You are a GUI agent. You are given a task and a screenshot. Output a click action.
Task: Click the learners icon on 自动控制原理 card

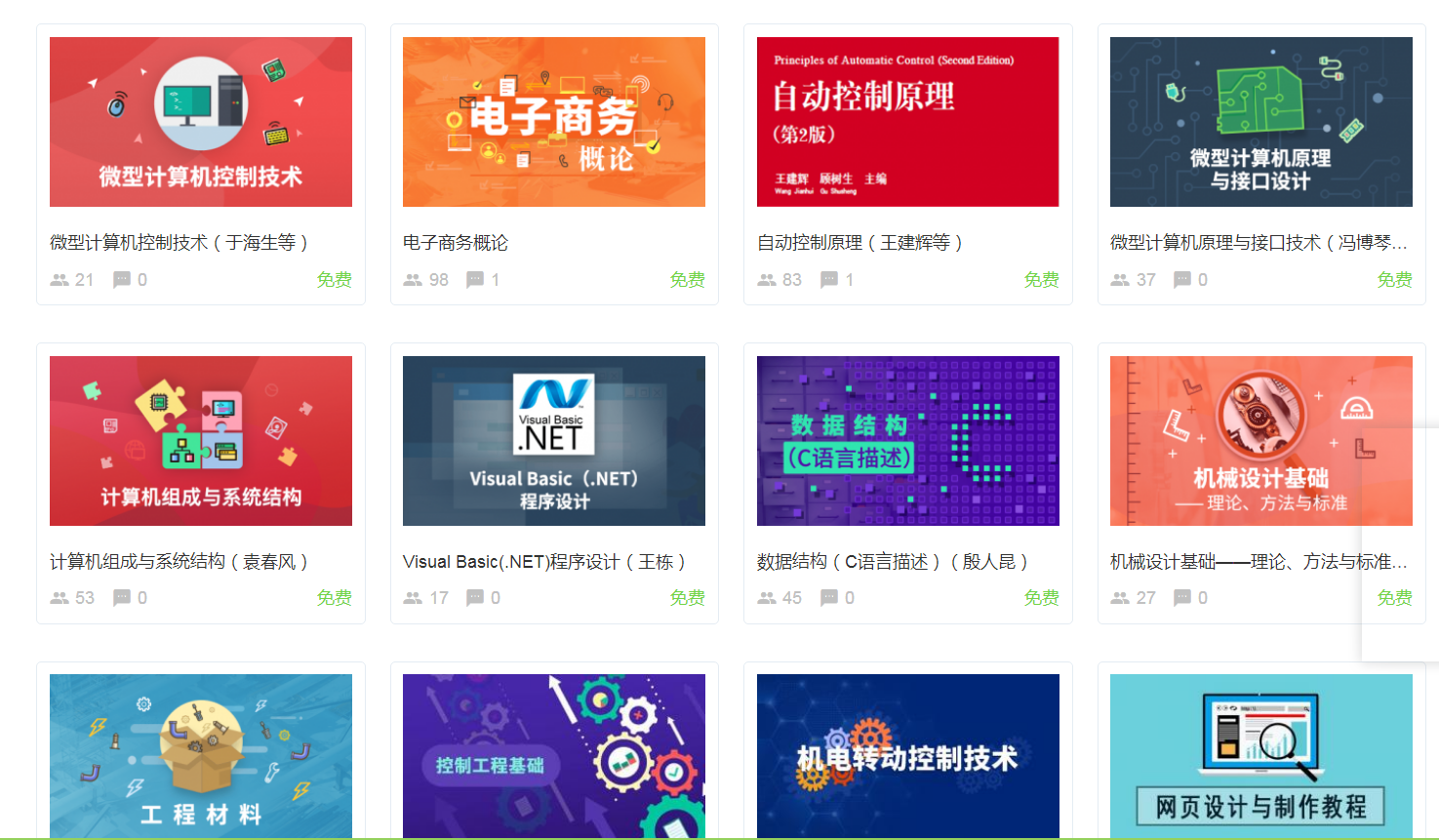767,280
